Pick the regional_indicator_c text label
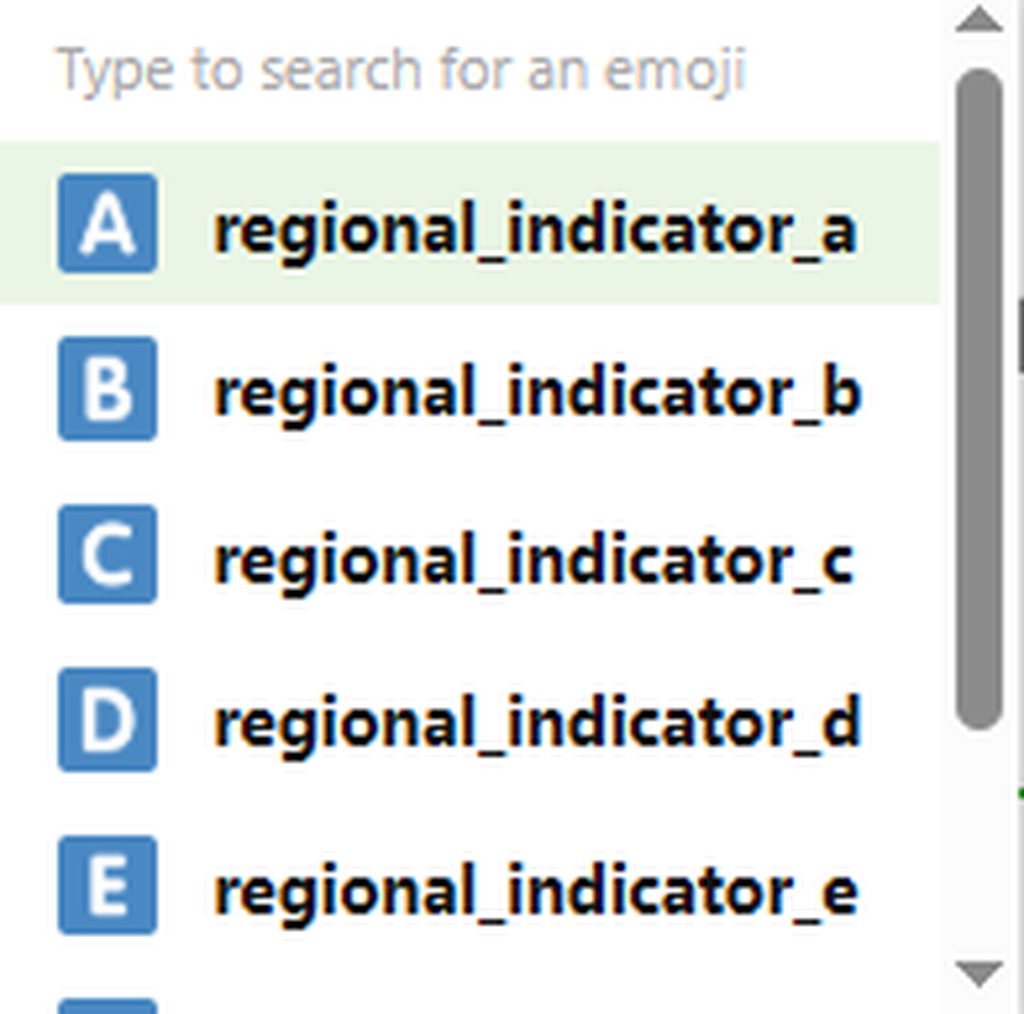 (533, 559)
